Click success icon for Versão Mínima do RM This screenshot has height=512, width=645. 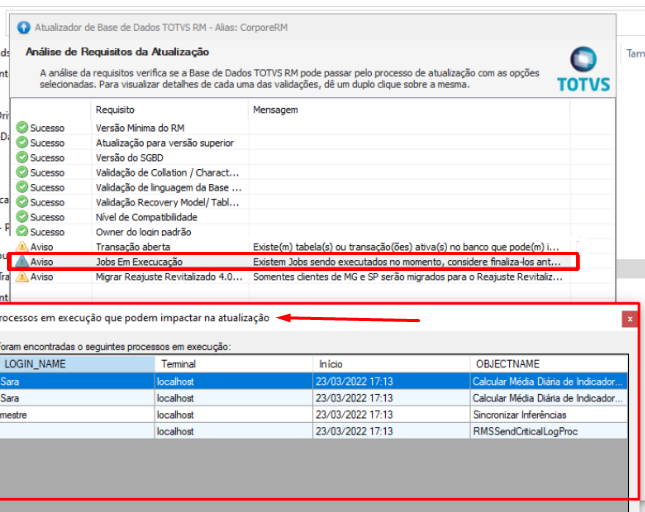point(22,127)
